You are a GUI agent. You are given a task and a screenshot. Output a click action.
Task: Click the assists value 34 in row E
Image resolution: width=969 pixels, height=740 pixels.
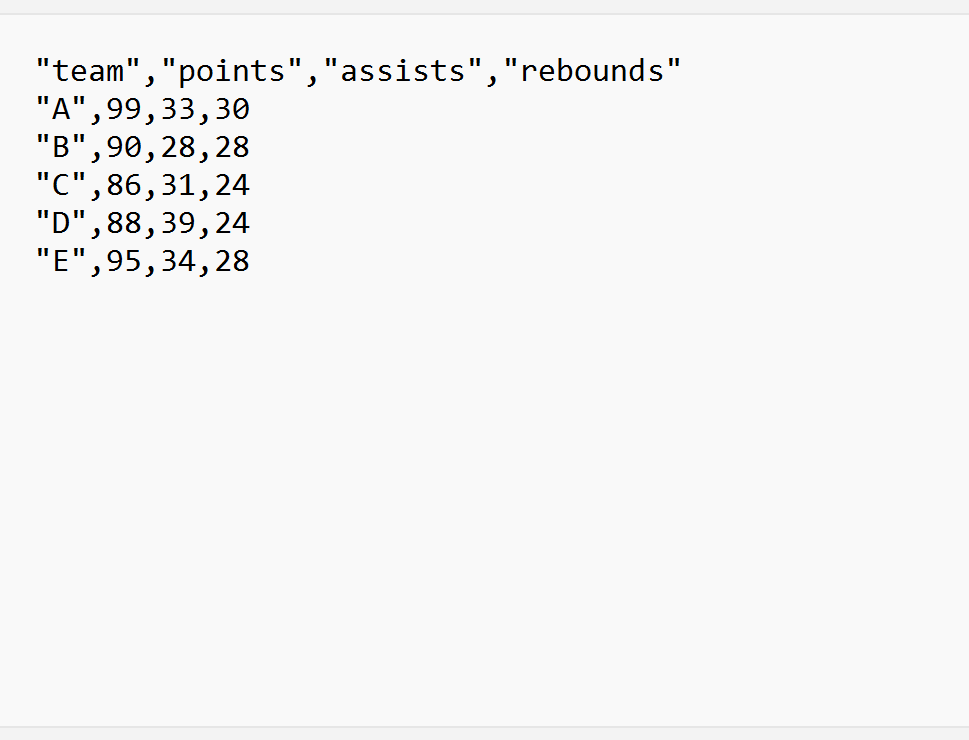coord(178,262)
